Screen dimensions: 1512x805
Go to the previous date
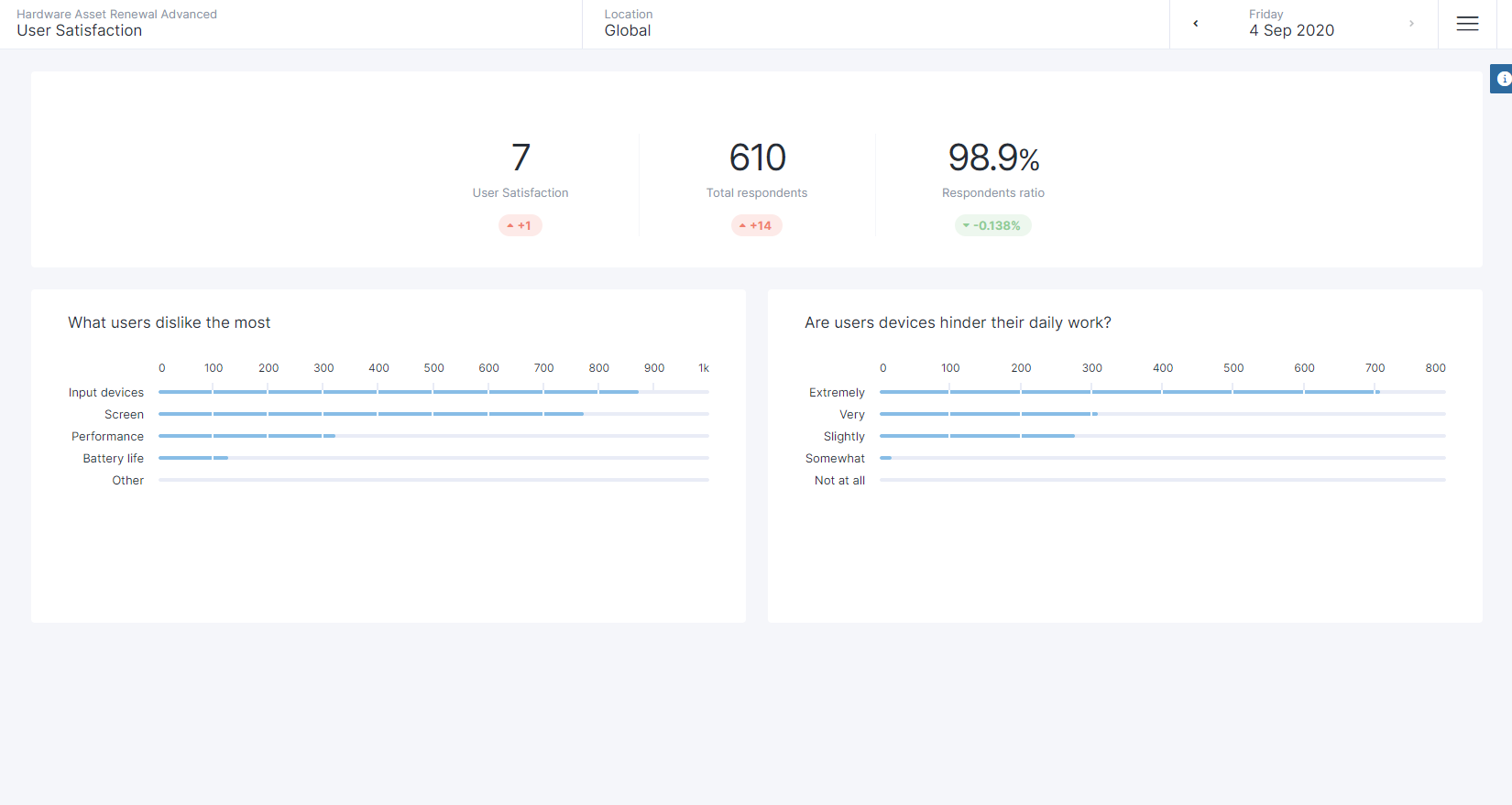click(x=1195, y=24)
